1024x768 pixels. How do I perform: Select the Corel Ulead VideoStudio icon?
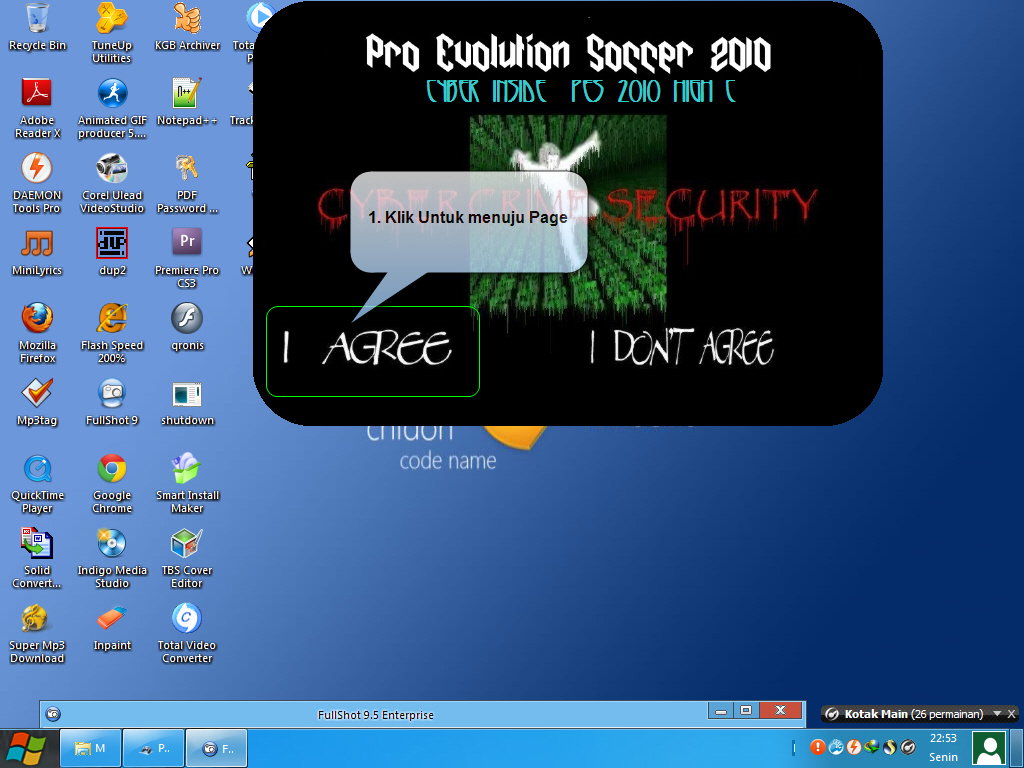(112, 183)
